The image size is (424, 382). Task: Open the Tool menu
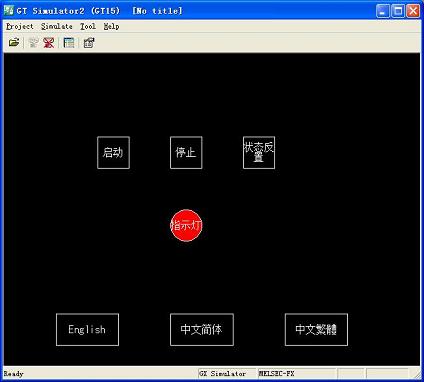tap(88, 26)
